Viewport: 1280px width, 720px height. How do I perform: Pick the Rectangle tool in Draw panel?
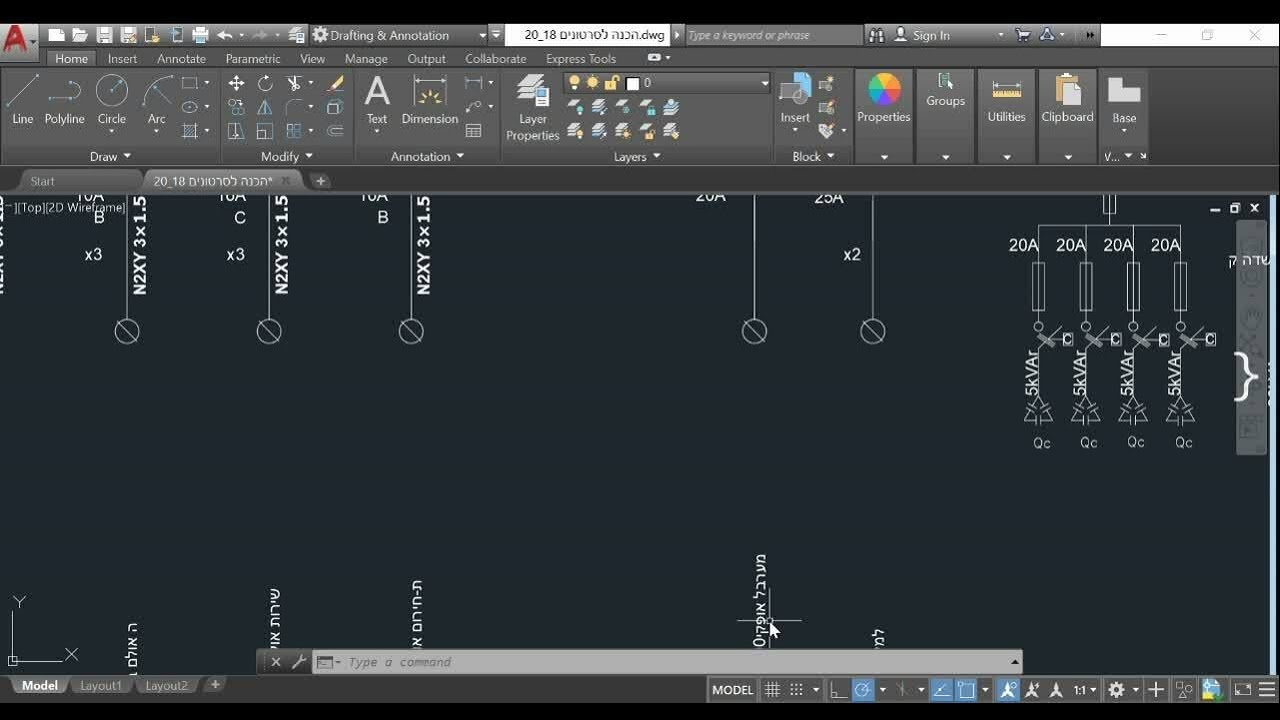(x=190, y=83)
